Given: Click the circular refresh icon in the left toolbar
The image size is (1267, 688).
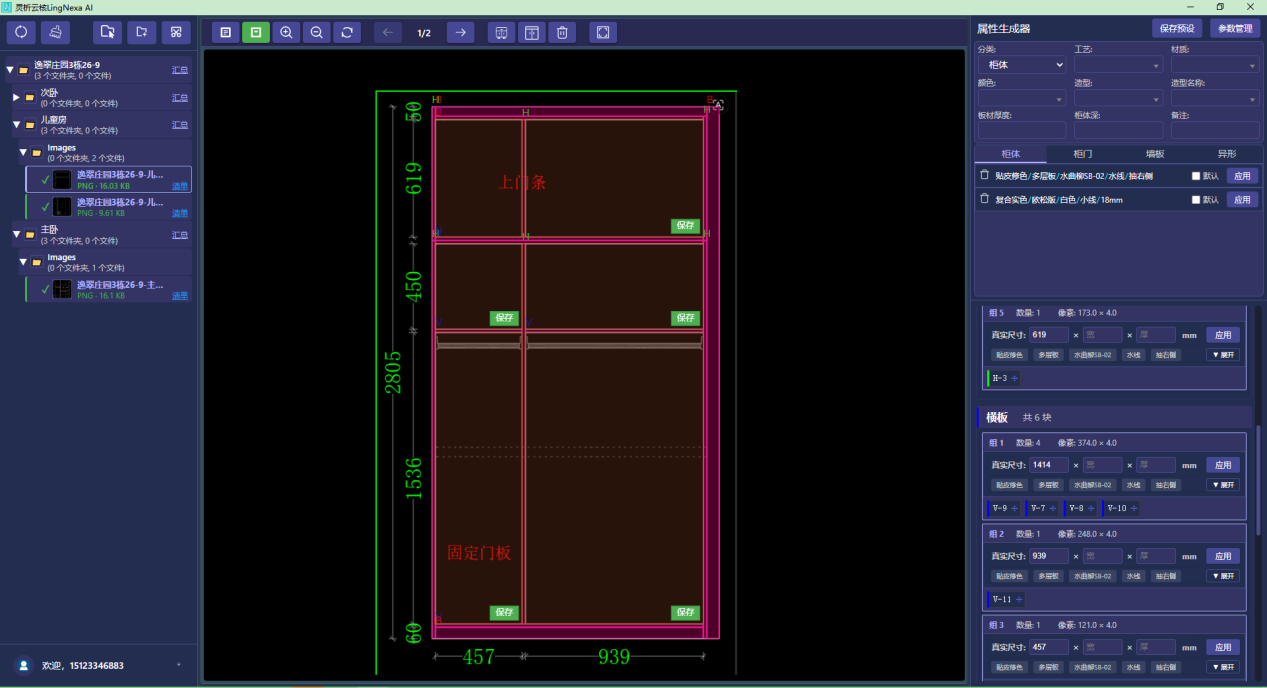Looking at the screenshot, I should 21,33.
